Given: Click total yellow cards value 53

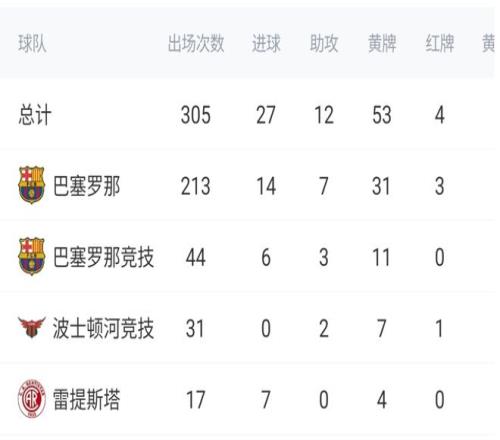Looking at the screenshot, I should (382, 115).
